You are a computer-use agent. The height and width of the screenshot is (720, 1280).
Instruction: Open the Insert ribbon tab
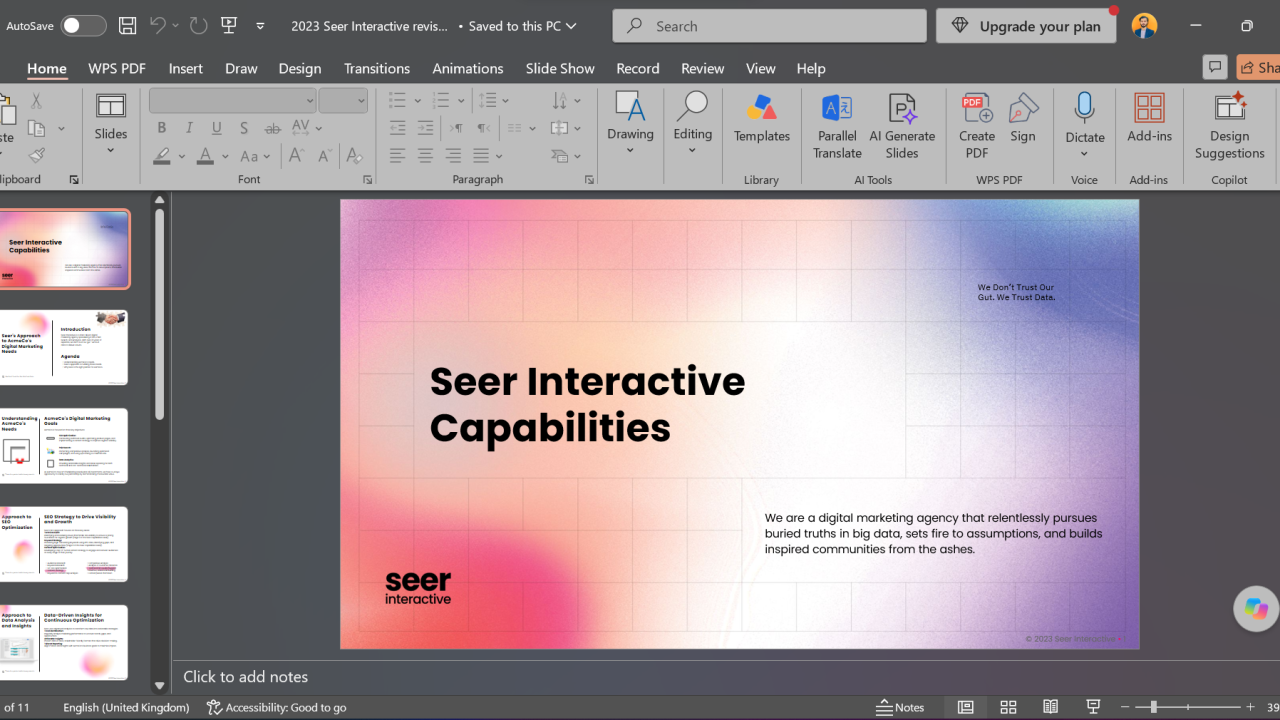pos(186,68)
